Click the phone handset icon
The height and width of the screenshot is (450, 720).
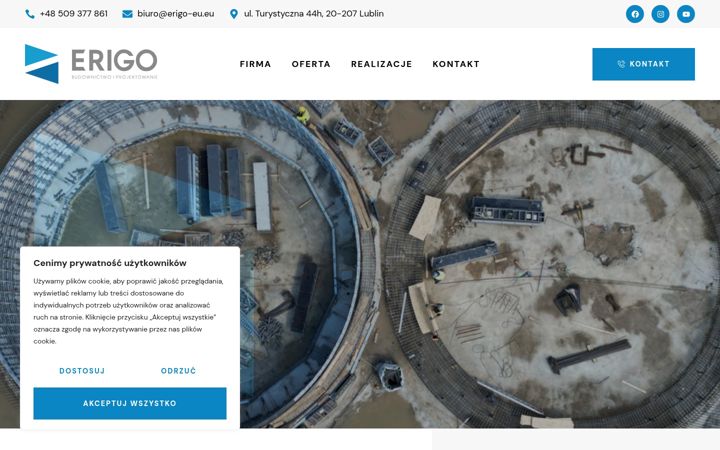coord(30,14)
